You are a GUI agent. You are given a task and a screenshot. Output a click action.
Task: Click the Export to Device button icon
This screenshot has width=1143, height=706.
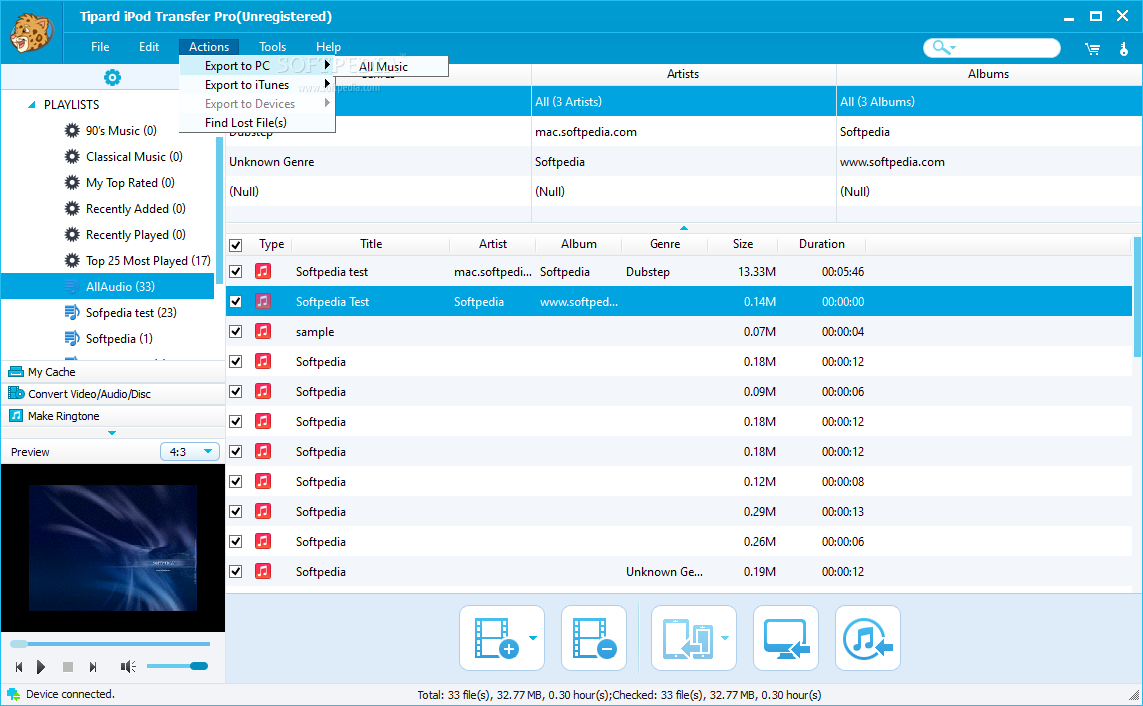(x=687, y=638)
